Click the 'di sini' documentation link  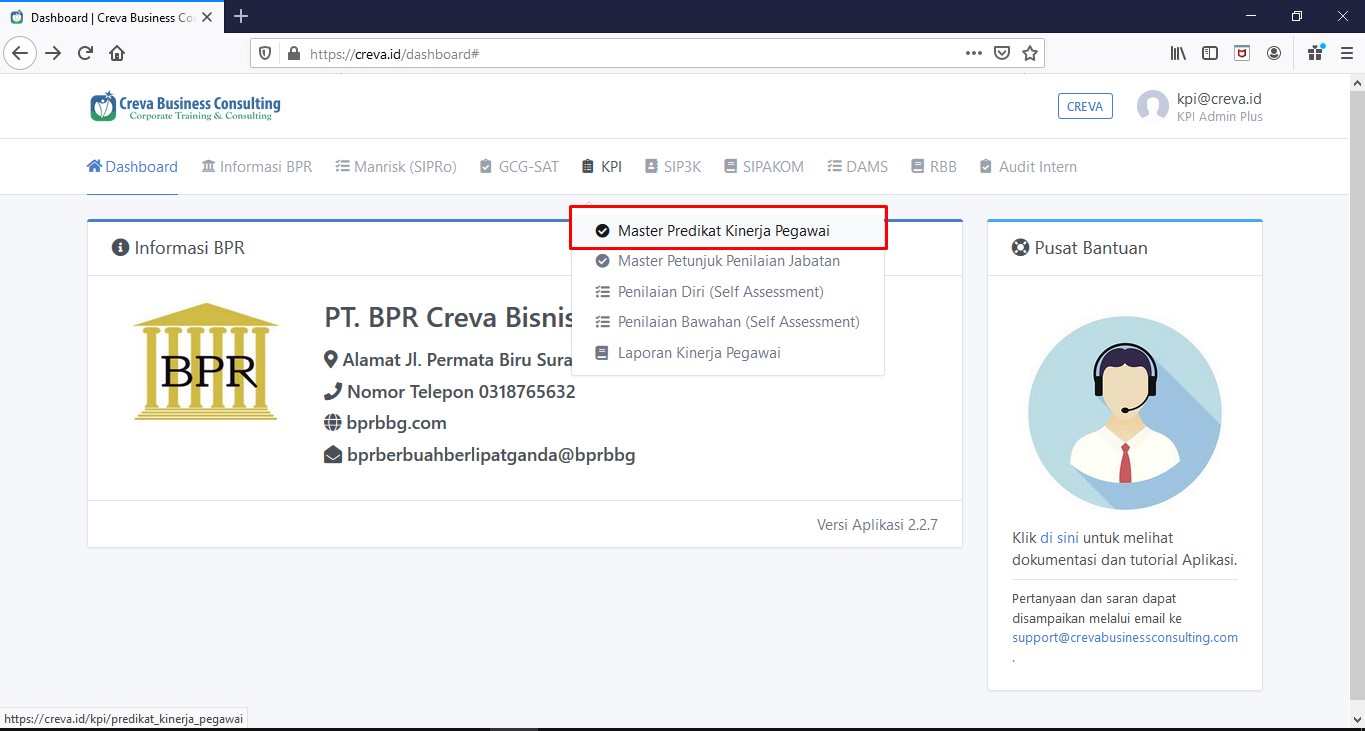1059,538
